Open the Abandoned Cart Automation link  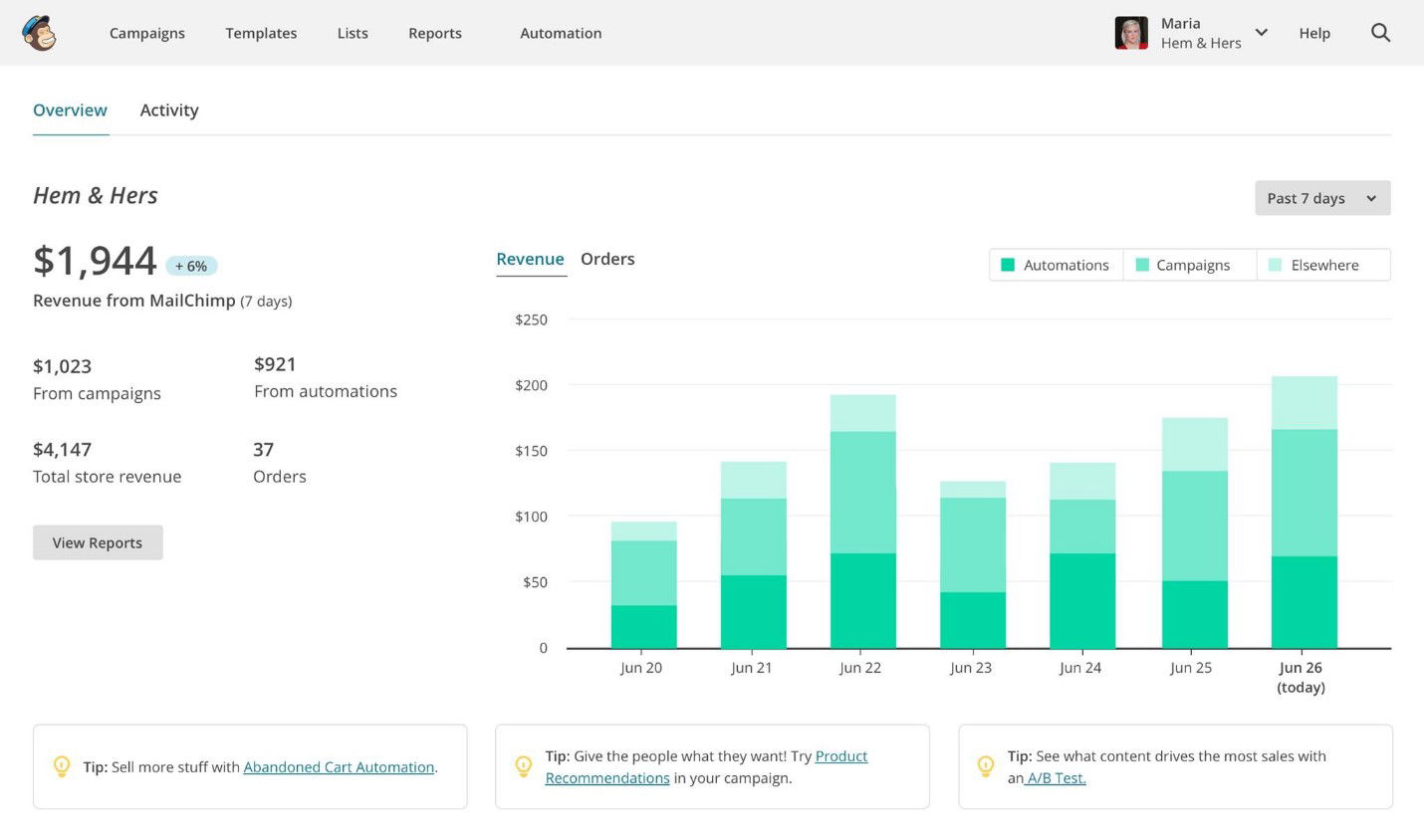[x=339, y=766]
